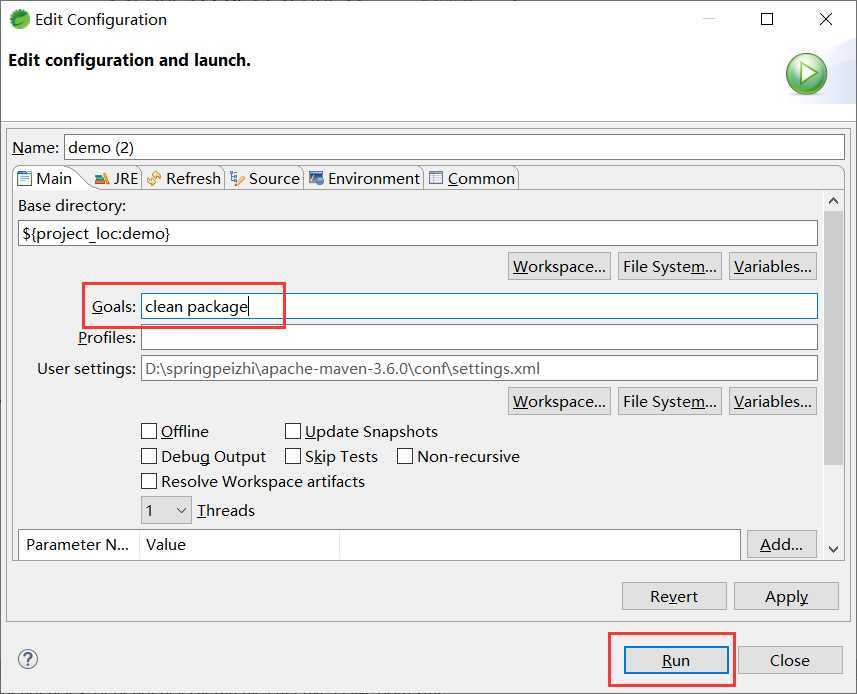Enable the Offline checkbox

point(149,431)
